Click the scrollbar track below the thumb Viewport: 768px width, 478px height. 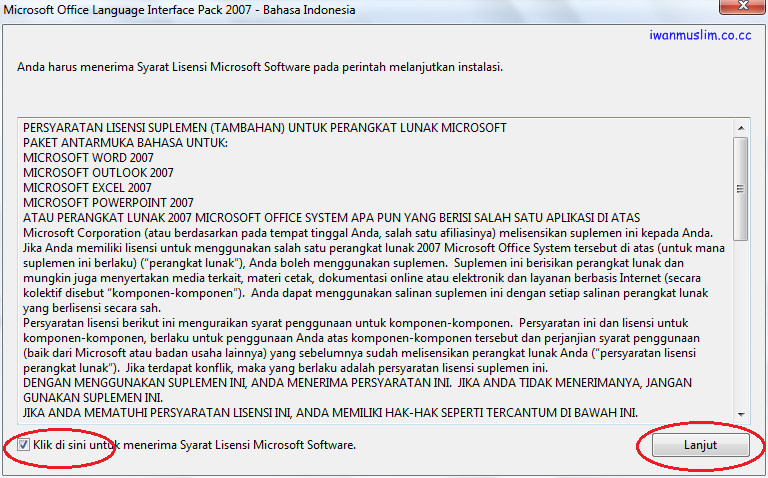[x=741, y=323]
